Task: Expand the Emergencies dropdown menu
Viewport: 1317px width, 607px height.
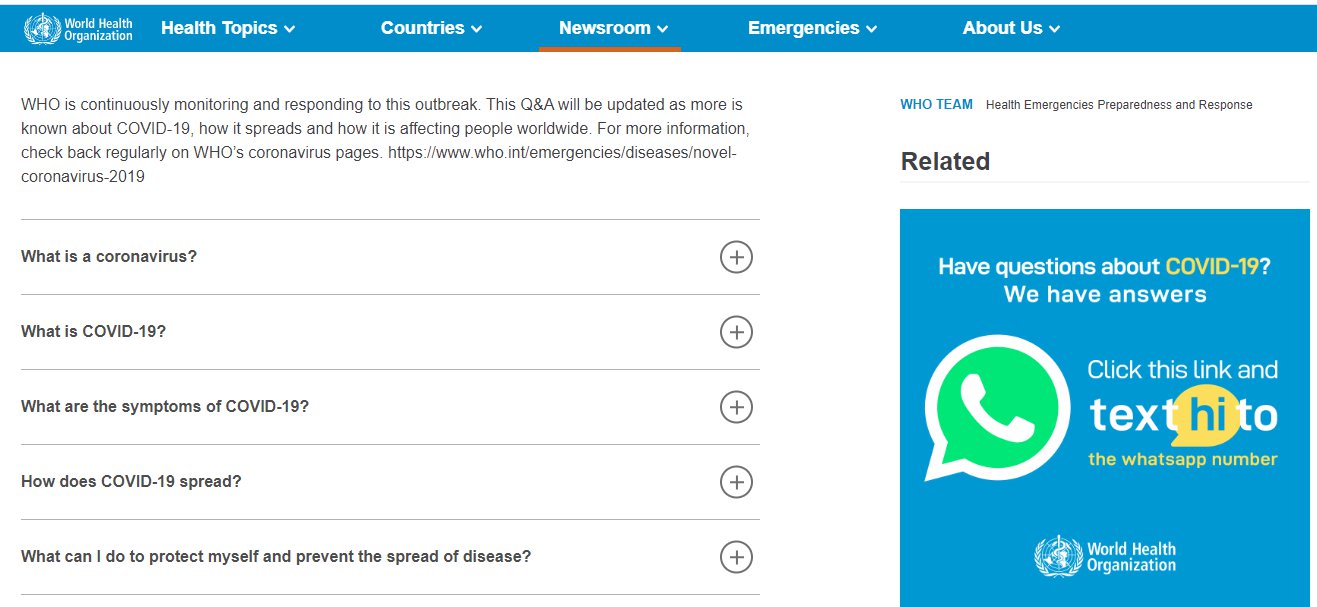Action: click(812, 28)
